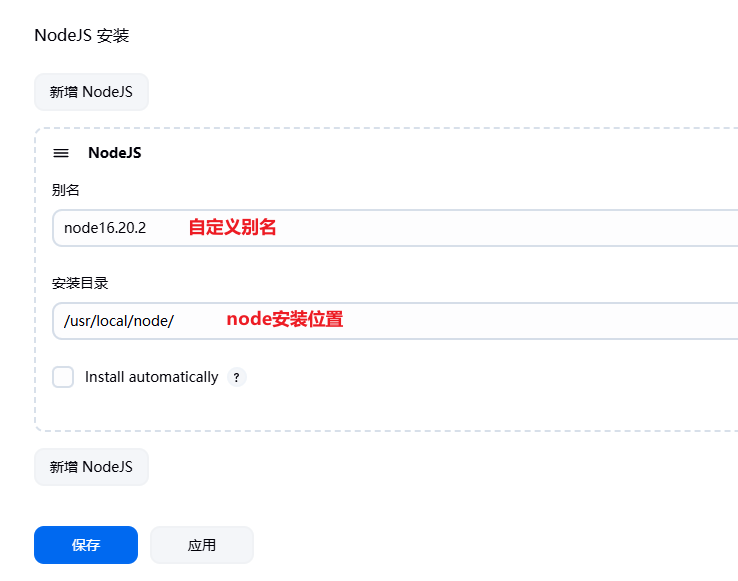Click the NodeJS 安装 section heading

[82, 36]
